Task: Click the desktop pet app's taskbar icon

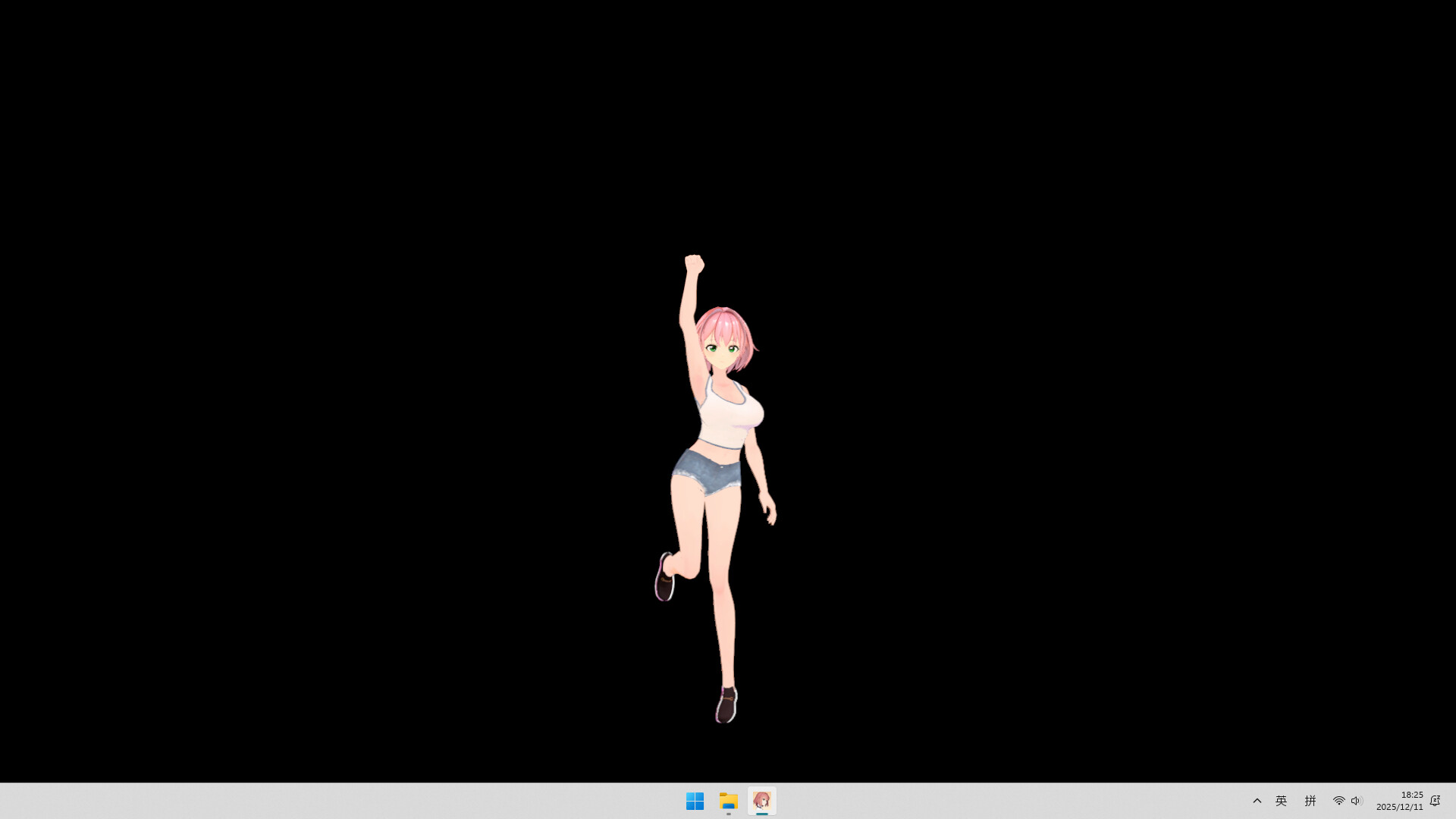Action: coord(762,801)
